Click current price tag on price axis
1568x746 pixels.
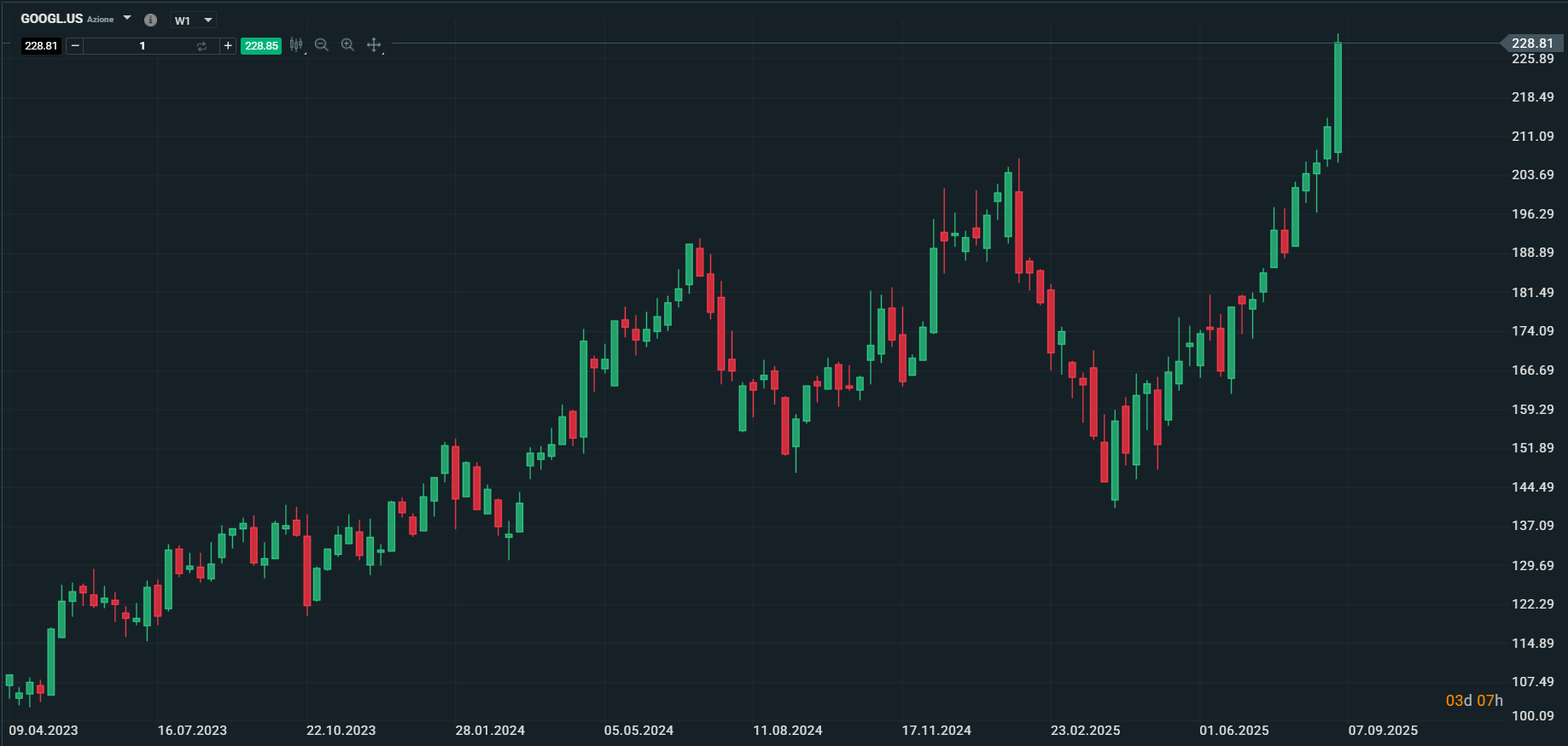coord(1532,44)
